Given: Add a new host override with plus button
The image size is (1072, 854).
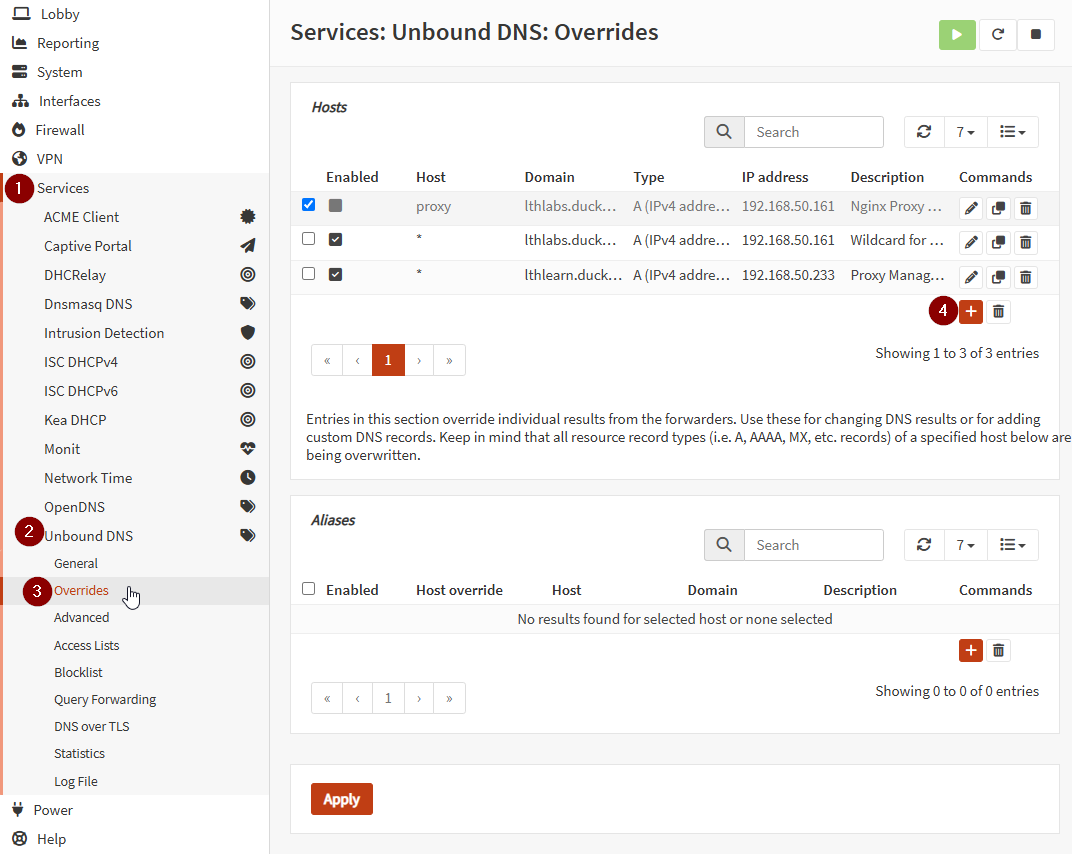Looking at the screenshot, I should (x=971, y=312).
